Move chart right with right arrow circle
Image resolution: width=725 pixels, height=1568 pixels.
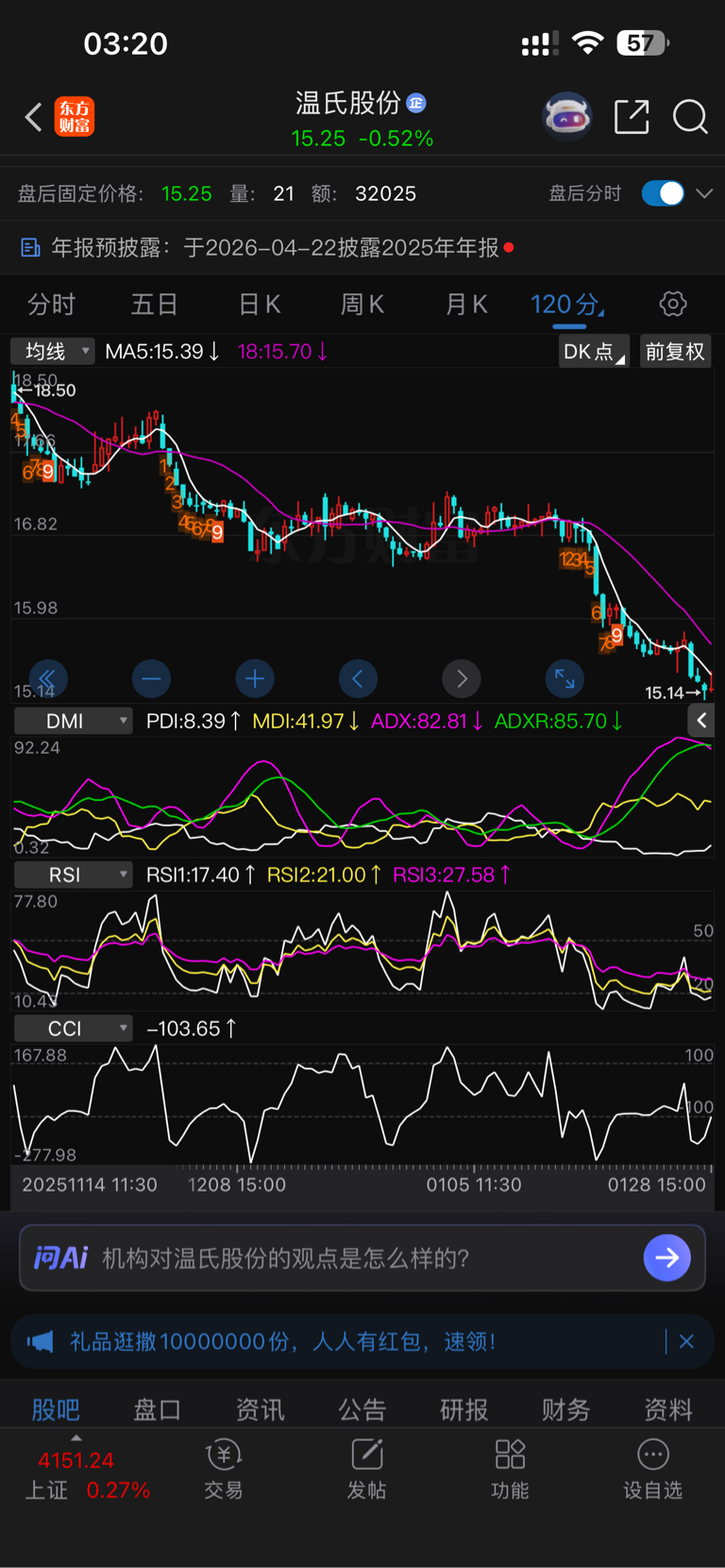[x=462, y=677]
